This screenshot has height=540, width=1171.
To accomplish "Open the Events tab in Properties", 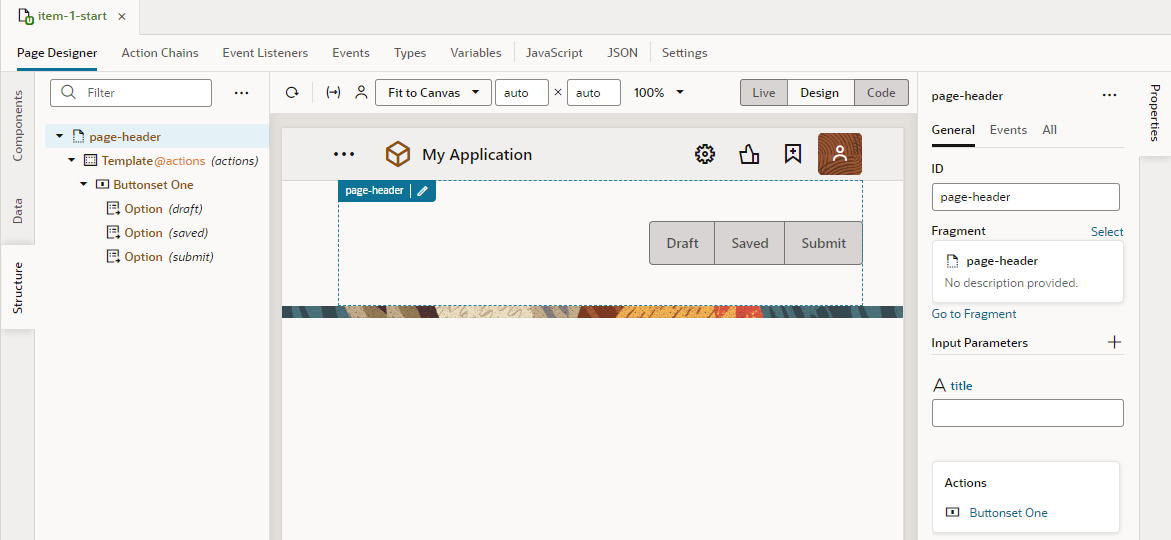I will [x=1008, y=130].
